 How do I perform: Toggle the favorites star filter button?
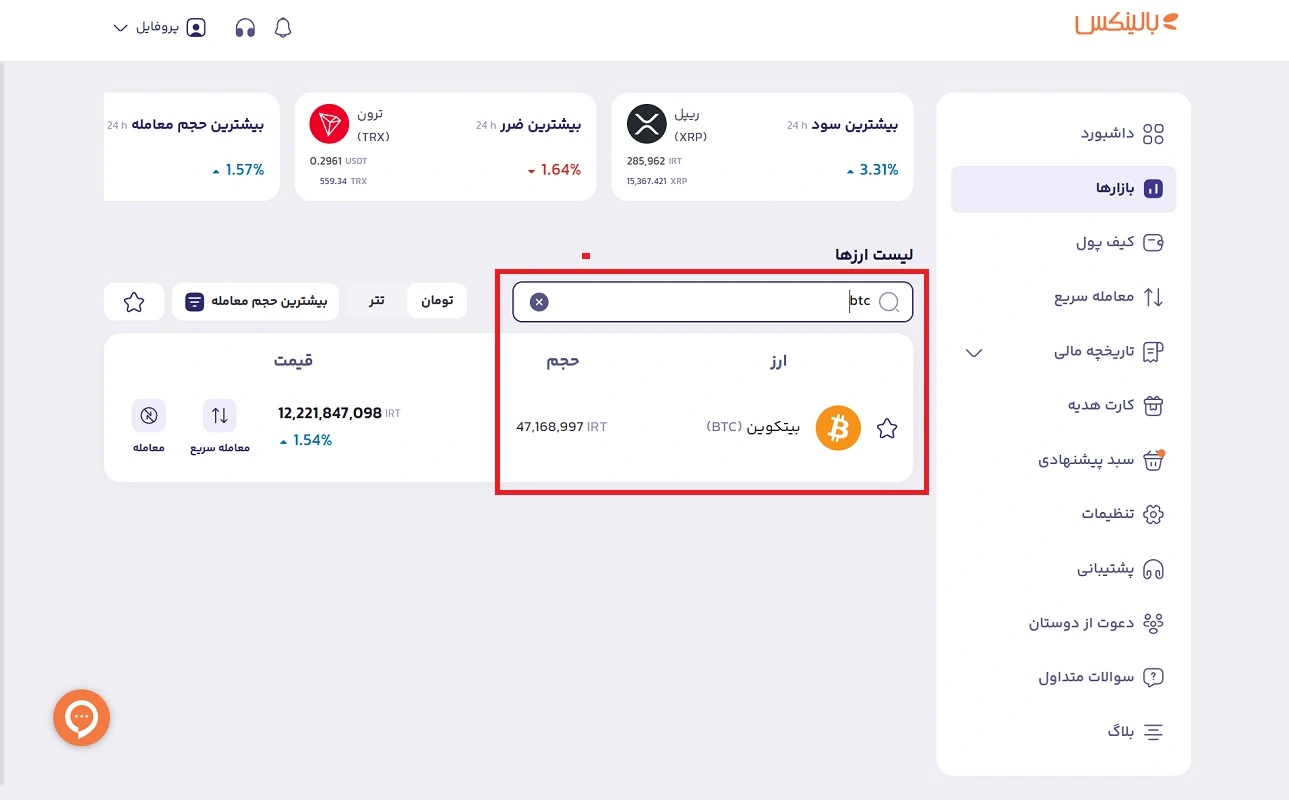coord(134,301)
